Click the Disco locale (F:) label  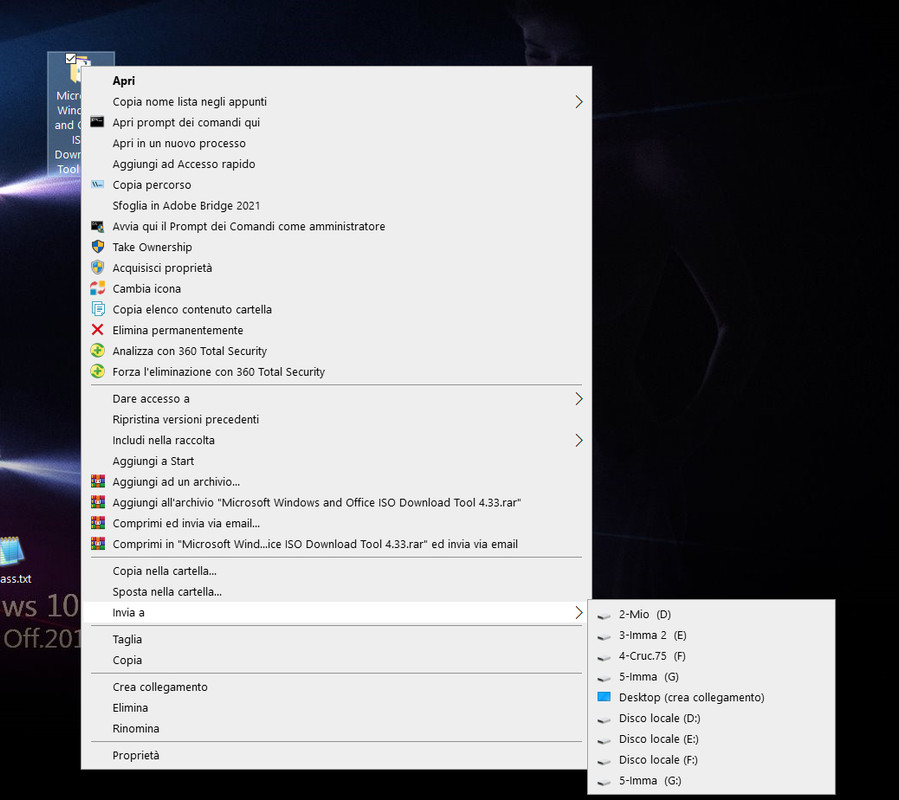pos(658,759)
